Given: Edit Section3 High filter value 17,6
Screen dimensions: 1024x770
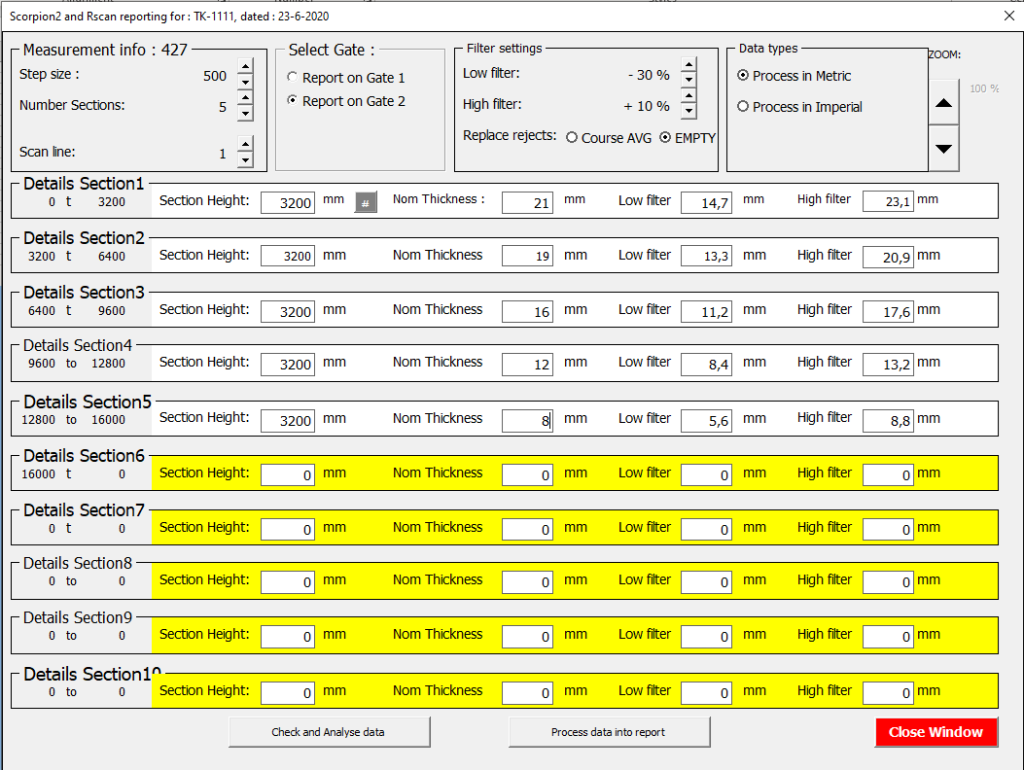Looking at the screenshot, I should 888,312.
